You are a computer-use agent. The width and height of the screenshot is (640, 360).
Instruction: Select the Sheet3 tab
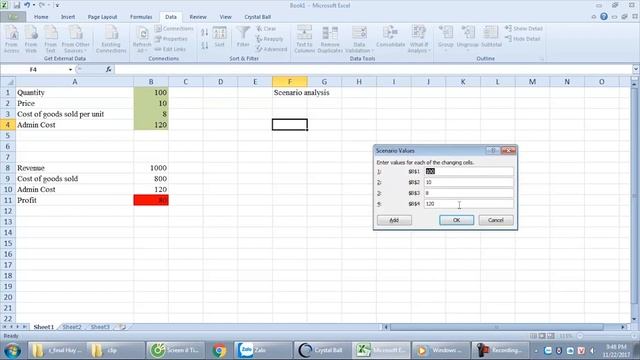pos(100,327)
